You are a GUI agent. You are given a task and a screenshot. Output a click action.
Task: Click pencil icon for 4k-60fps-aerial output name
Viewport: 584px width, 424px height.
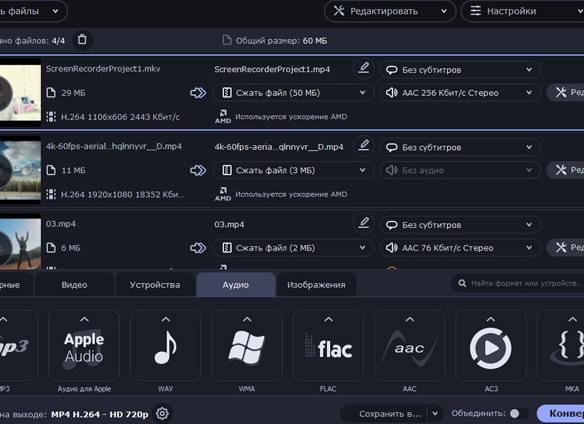(364, 146)
